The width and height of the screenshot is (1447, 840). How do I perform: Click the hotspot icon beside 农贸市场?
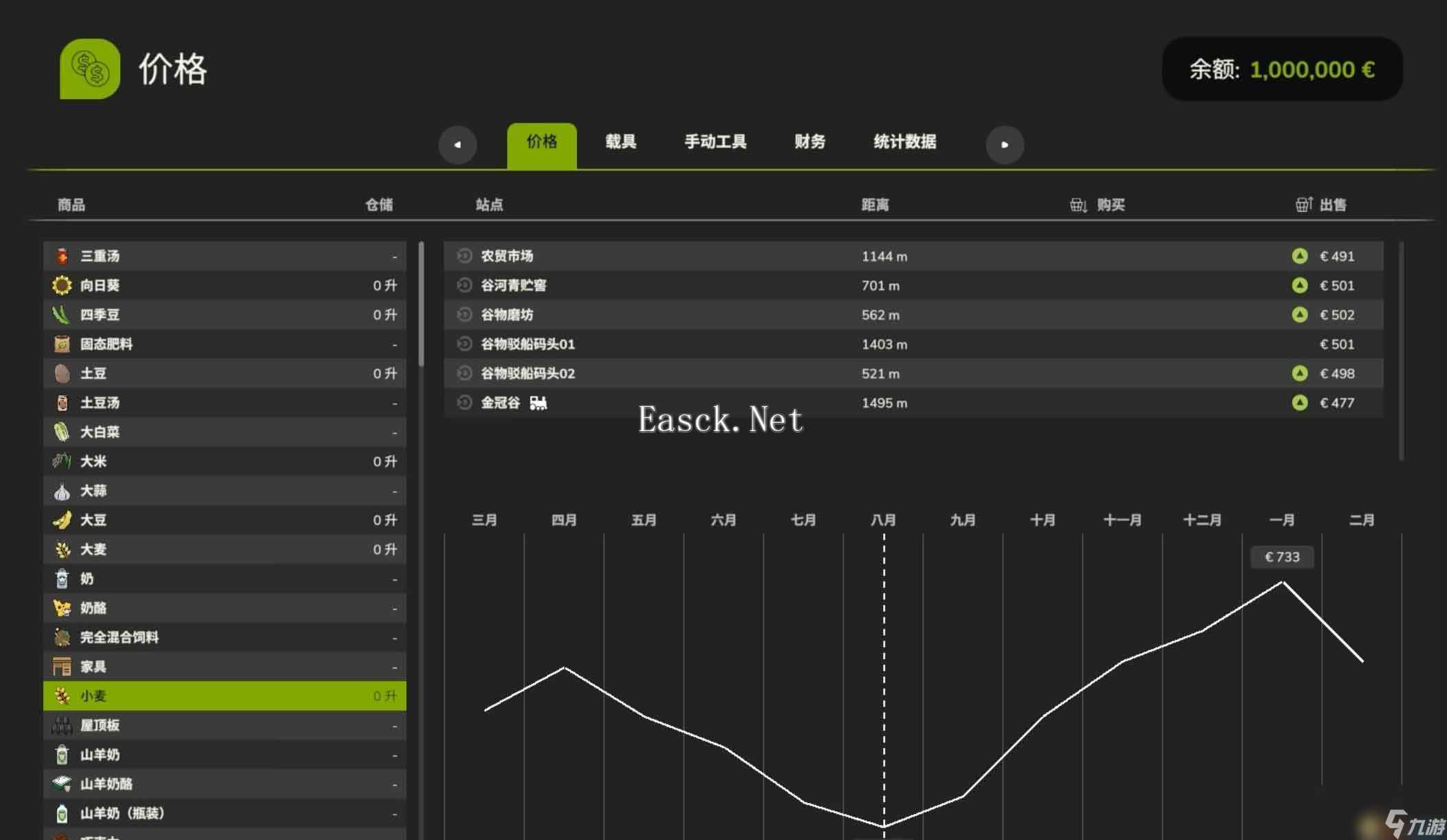point(465,256)
